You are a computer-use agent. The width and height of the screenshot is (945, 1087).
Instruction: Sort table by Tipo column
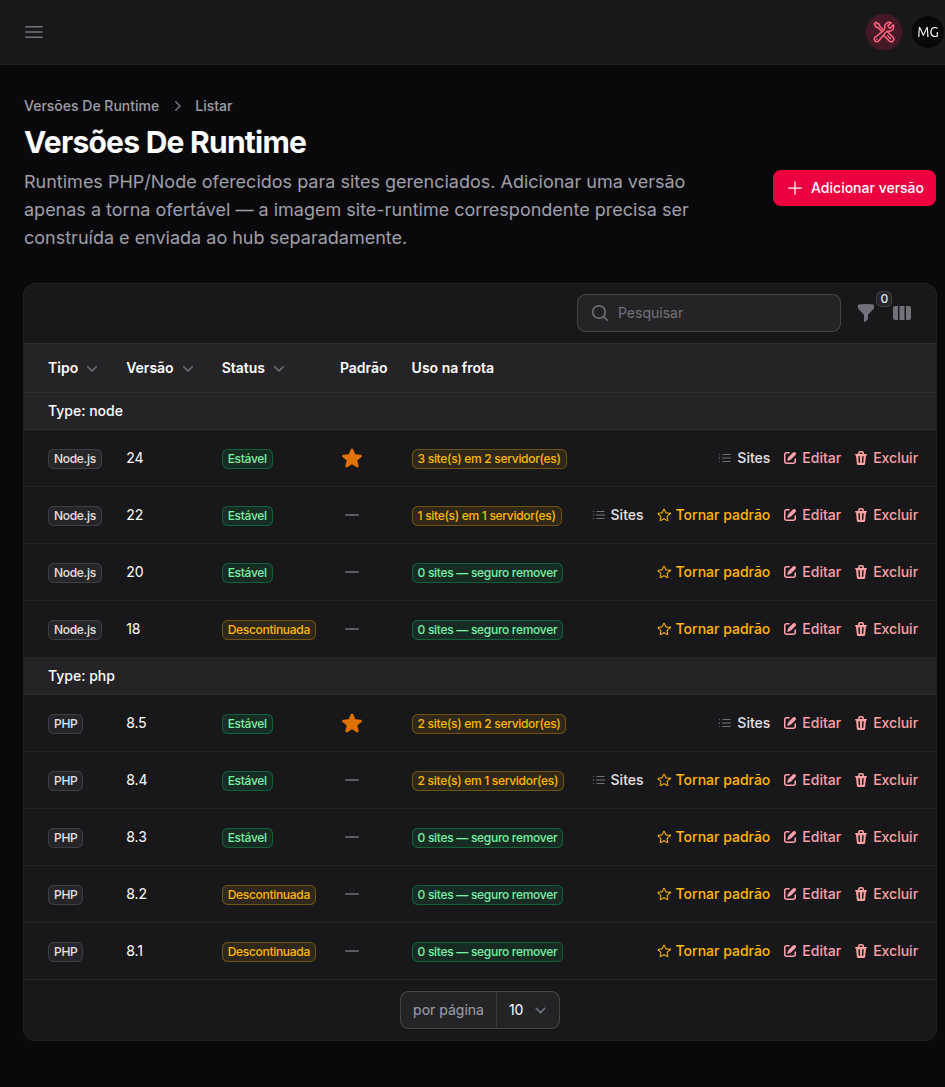click(x=72, y=368)
